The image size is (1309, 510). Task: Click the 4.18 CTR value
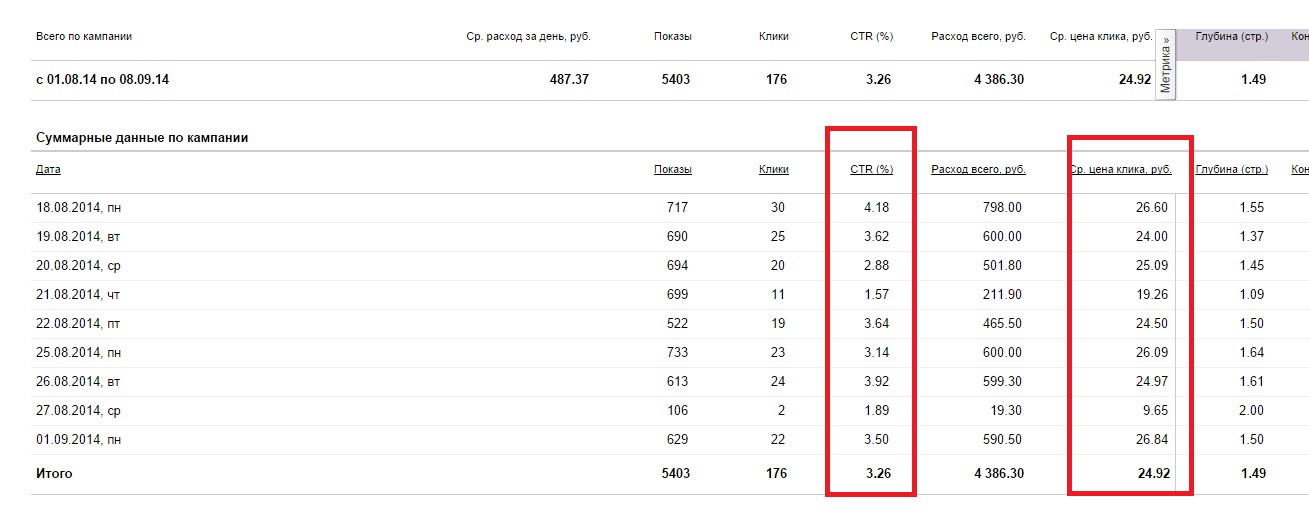tap(876, 208)
